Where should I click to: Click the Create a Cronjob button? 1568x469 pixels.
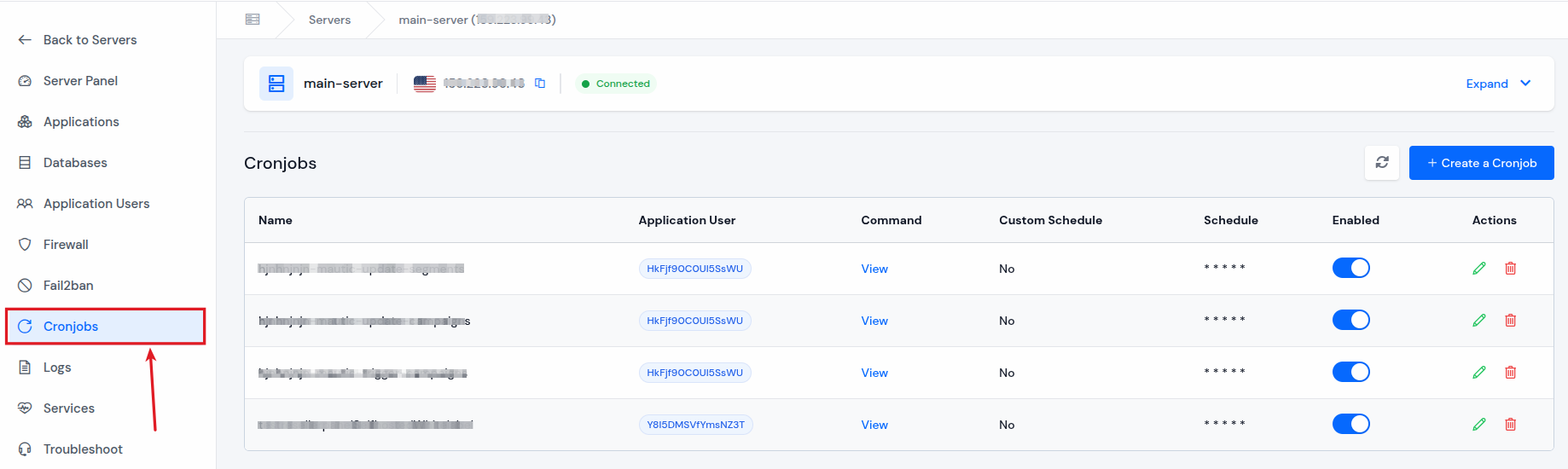(1481, 163)
